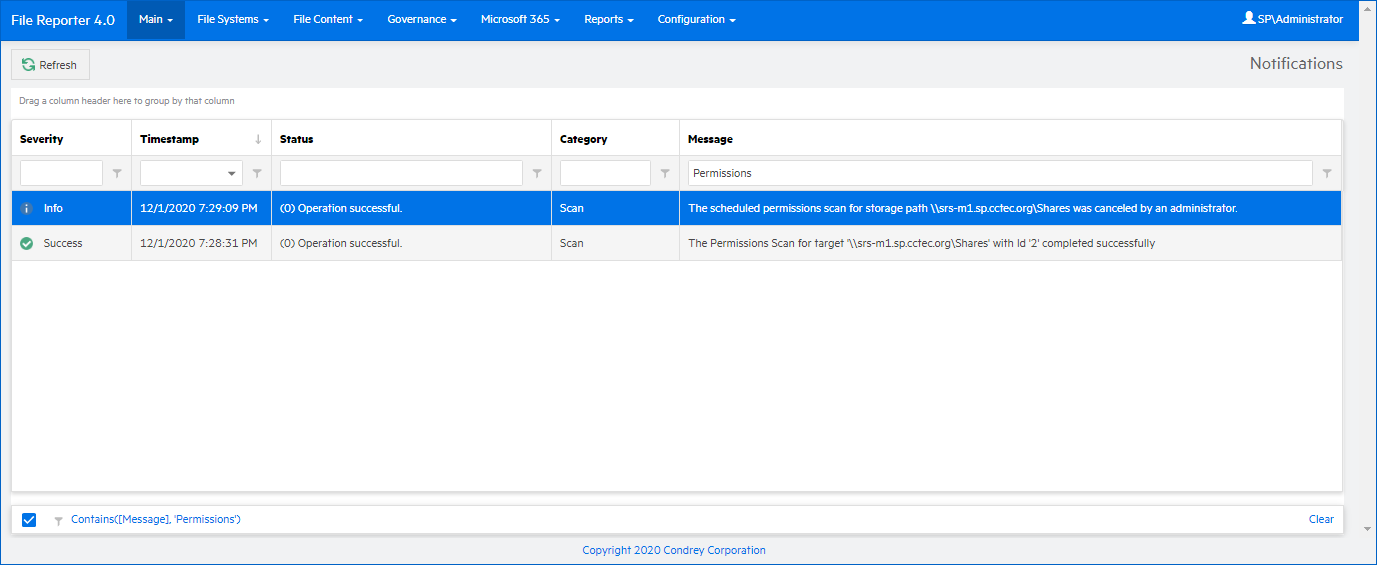Open the SP\Administrator user account
The image size is (1378, 565).
pos(1292,19)
